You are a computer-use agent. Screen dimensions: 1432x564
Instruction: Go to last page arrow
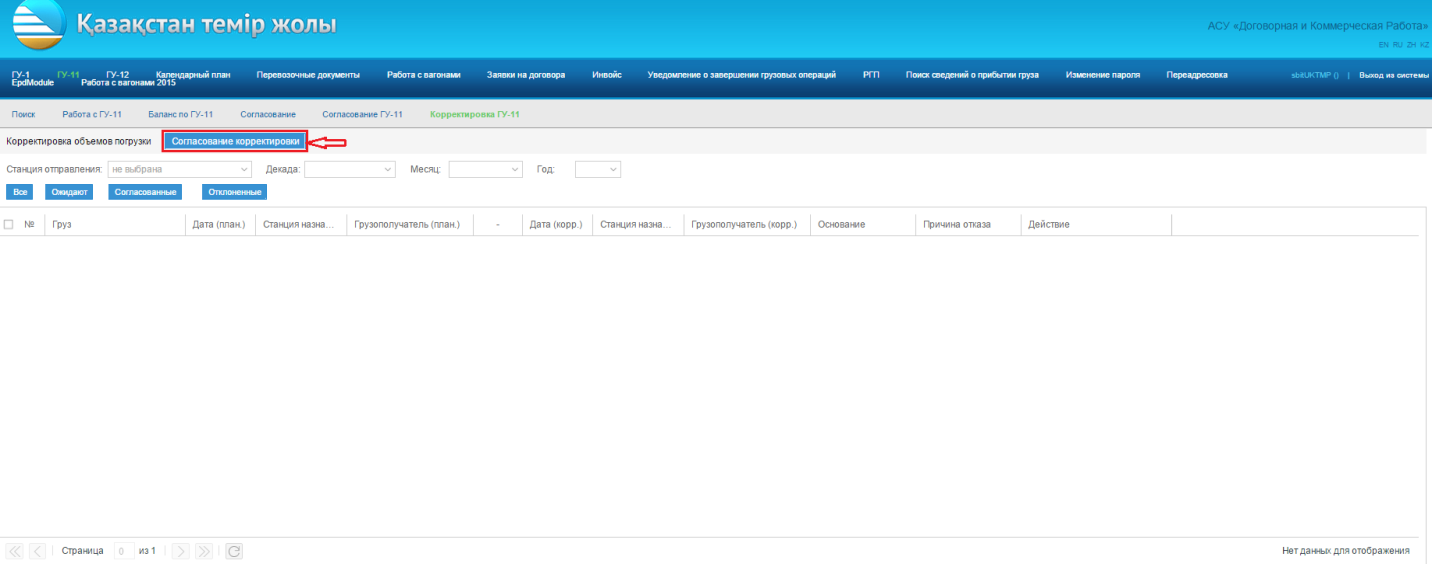click(x=204, y=551)
